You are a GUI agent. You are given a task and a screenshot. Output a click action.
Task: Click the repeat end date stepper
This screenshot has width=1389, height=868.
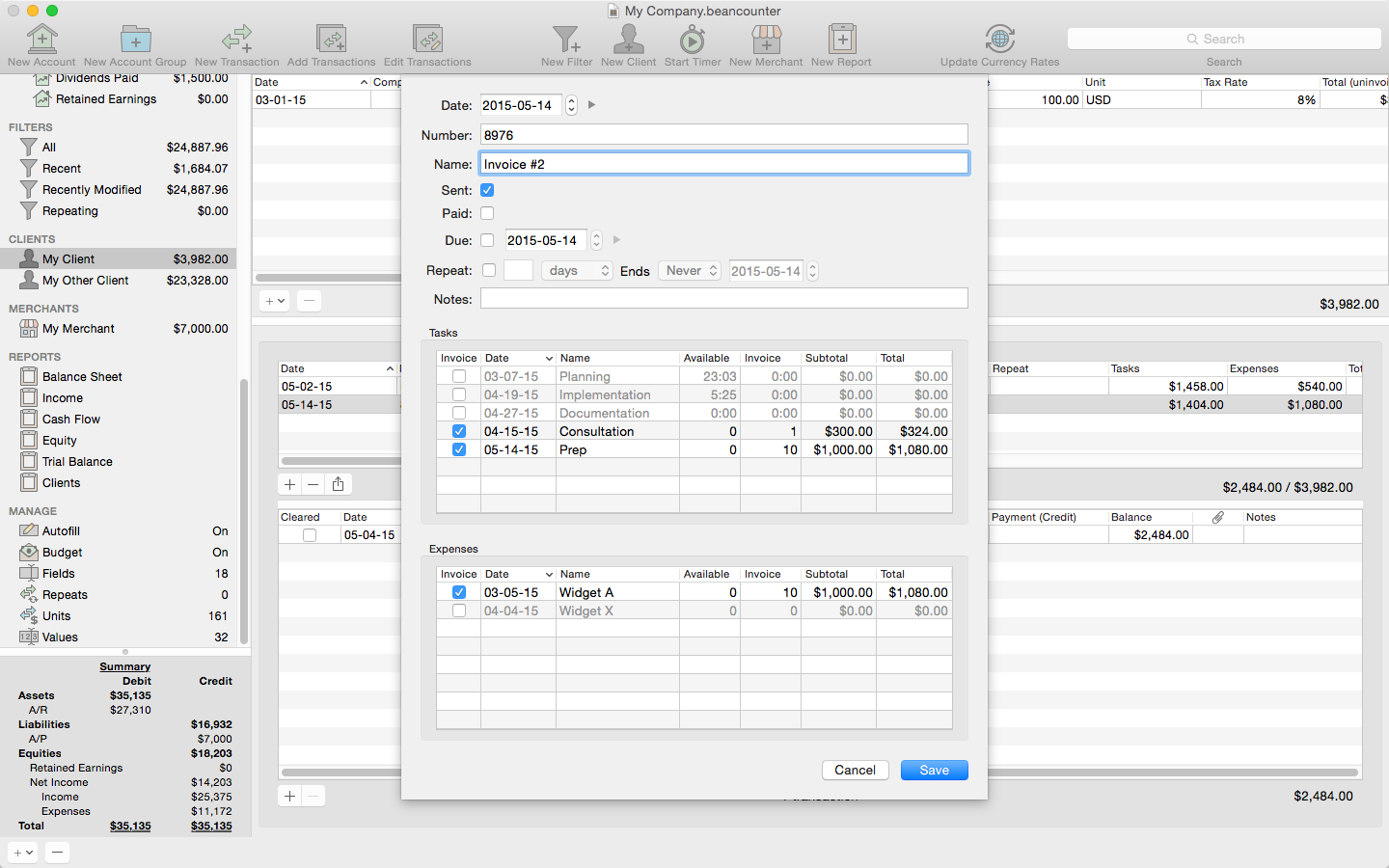pos(812,271)
